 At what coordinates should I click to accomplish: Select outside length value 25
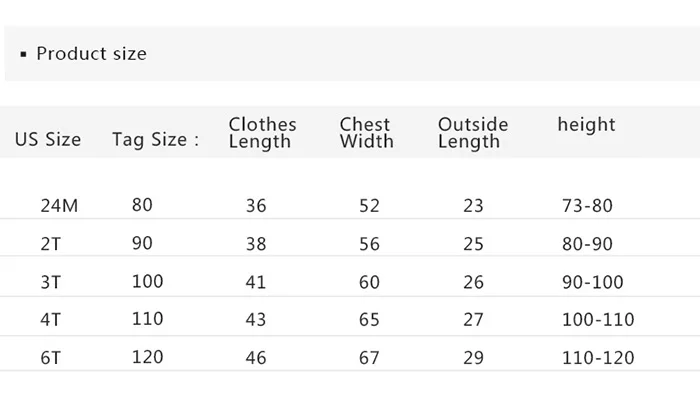(x=473, y=244)
